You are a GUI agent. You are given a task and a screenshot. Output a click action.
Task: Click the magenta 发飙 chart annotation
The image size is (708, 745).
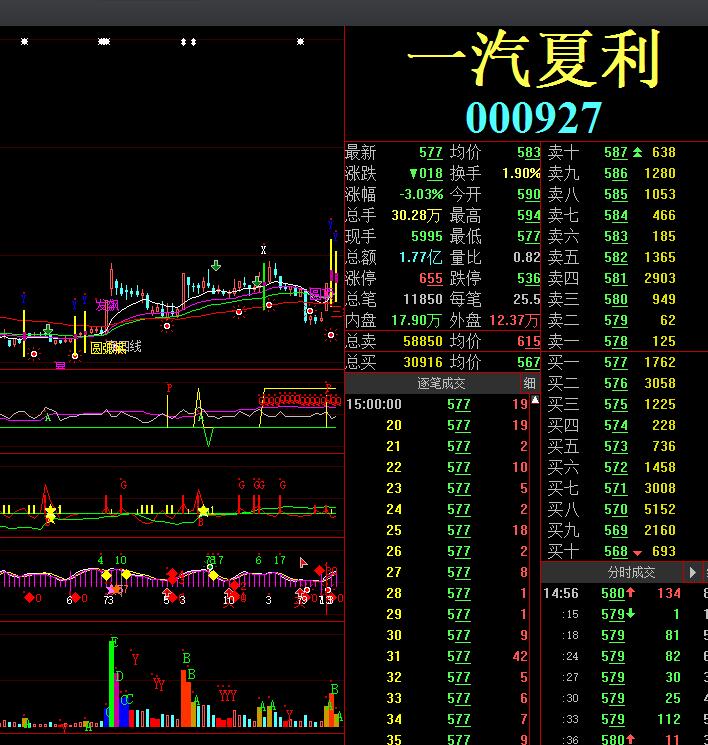click(107, 305)
